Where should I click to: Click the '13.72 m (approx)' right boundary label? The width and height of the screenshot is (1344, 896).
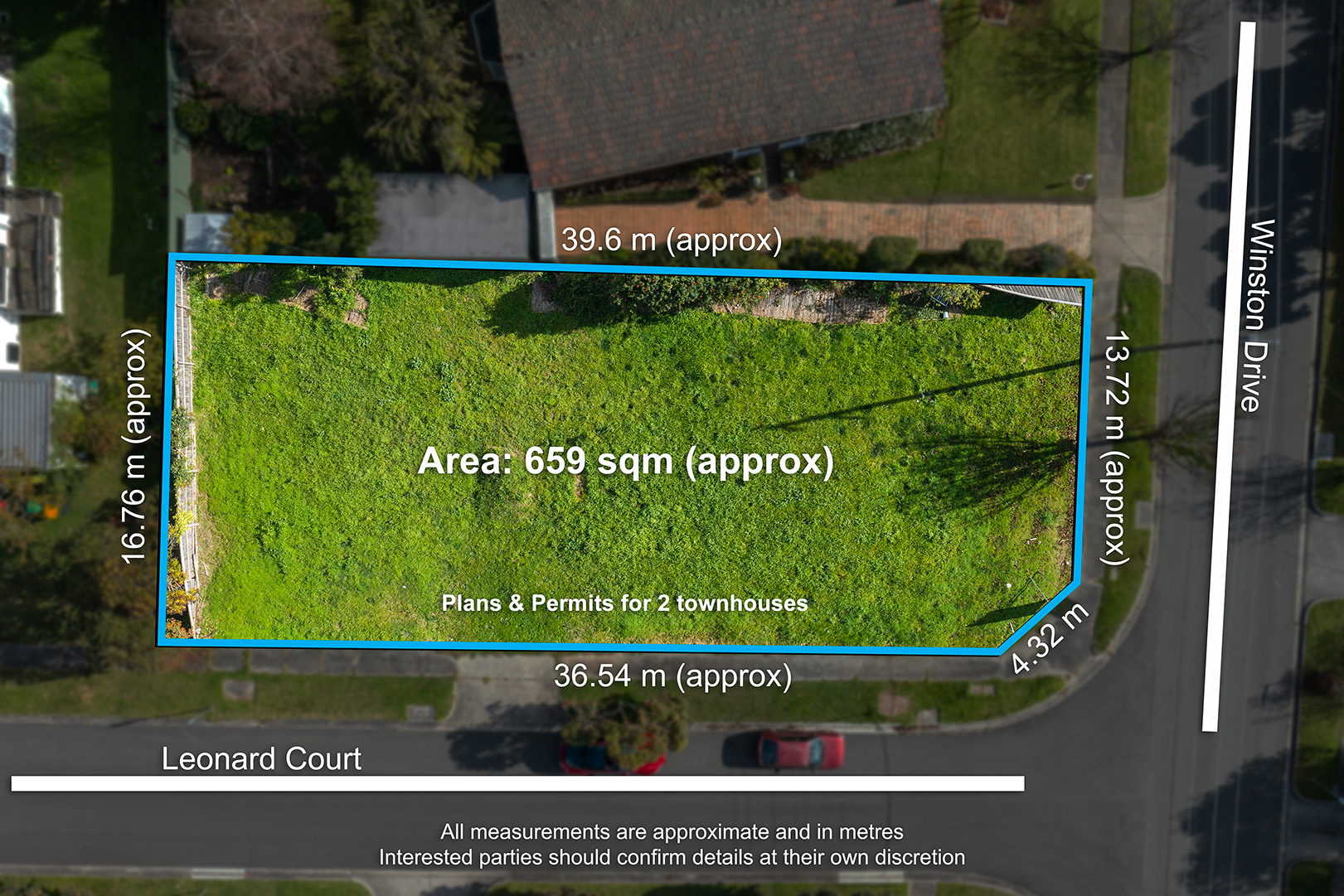tap(1116, 448)
